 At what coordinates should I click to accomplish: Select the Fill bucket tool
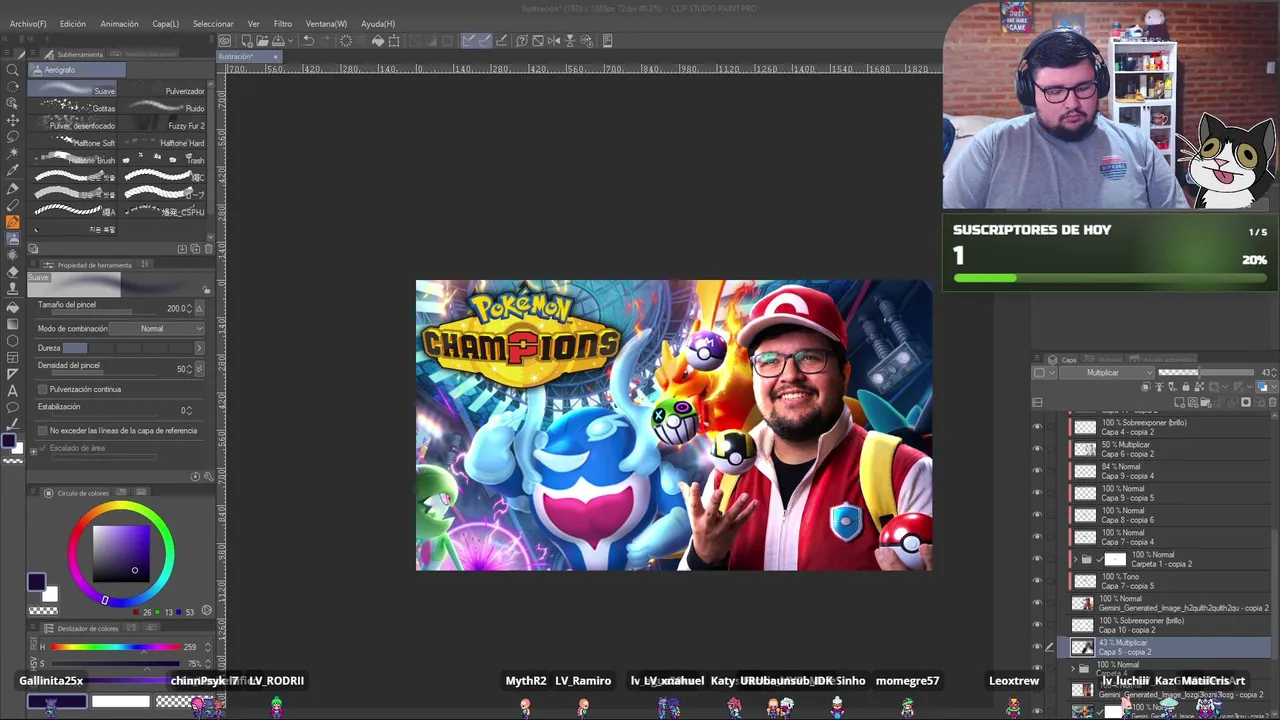(13, 307)
